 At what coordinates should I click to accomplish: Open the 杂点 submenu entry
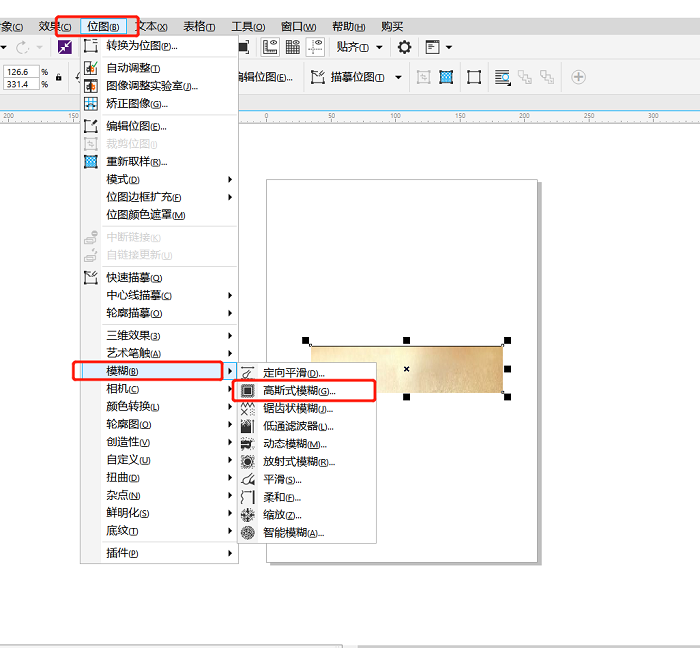coord(159,495)
